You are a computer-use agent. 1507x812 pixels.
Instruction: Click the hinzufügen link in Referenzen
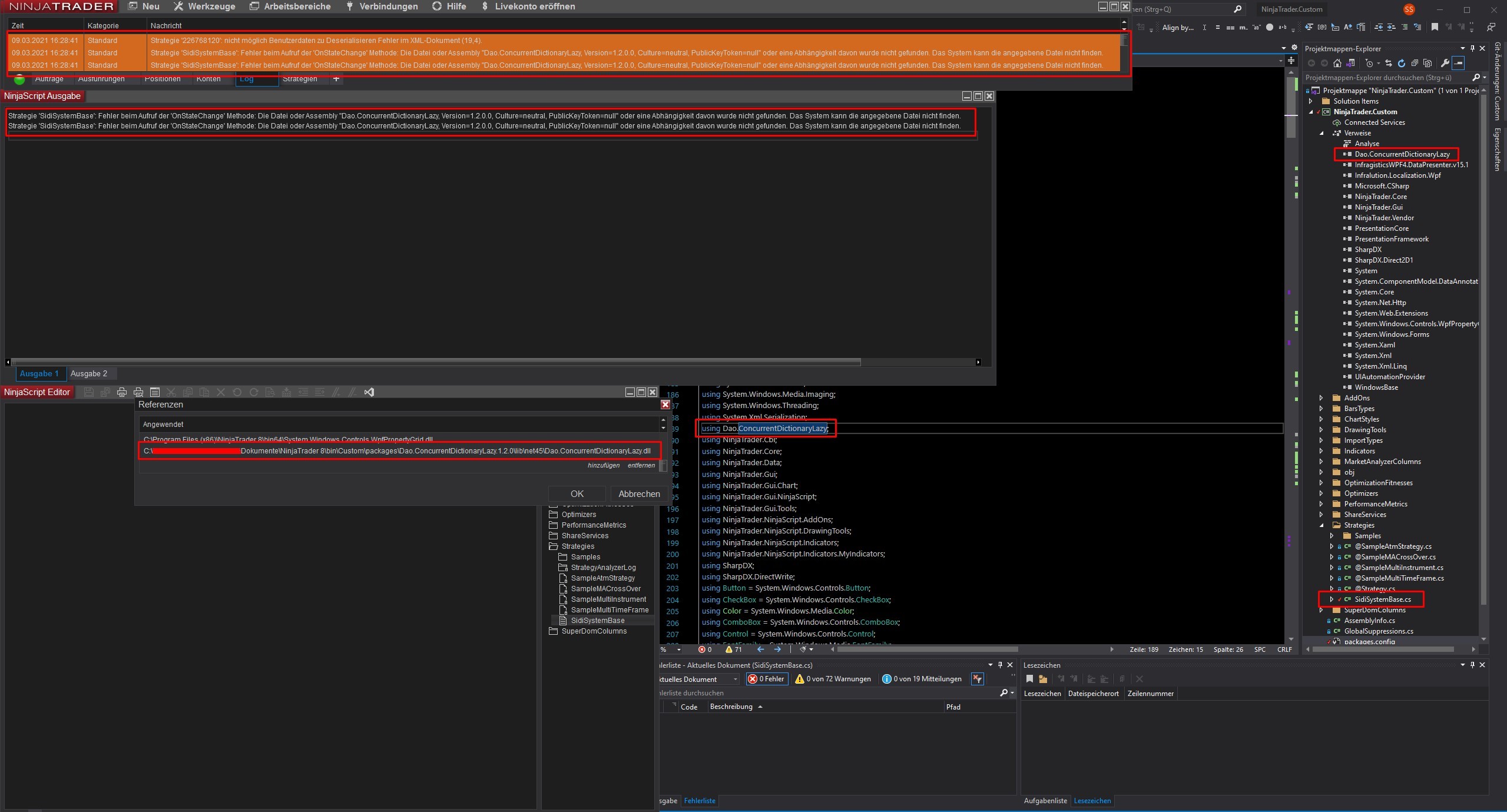click(603, 465)
